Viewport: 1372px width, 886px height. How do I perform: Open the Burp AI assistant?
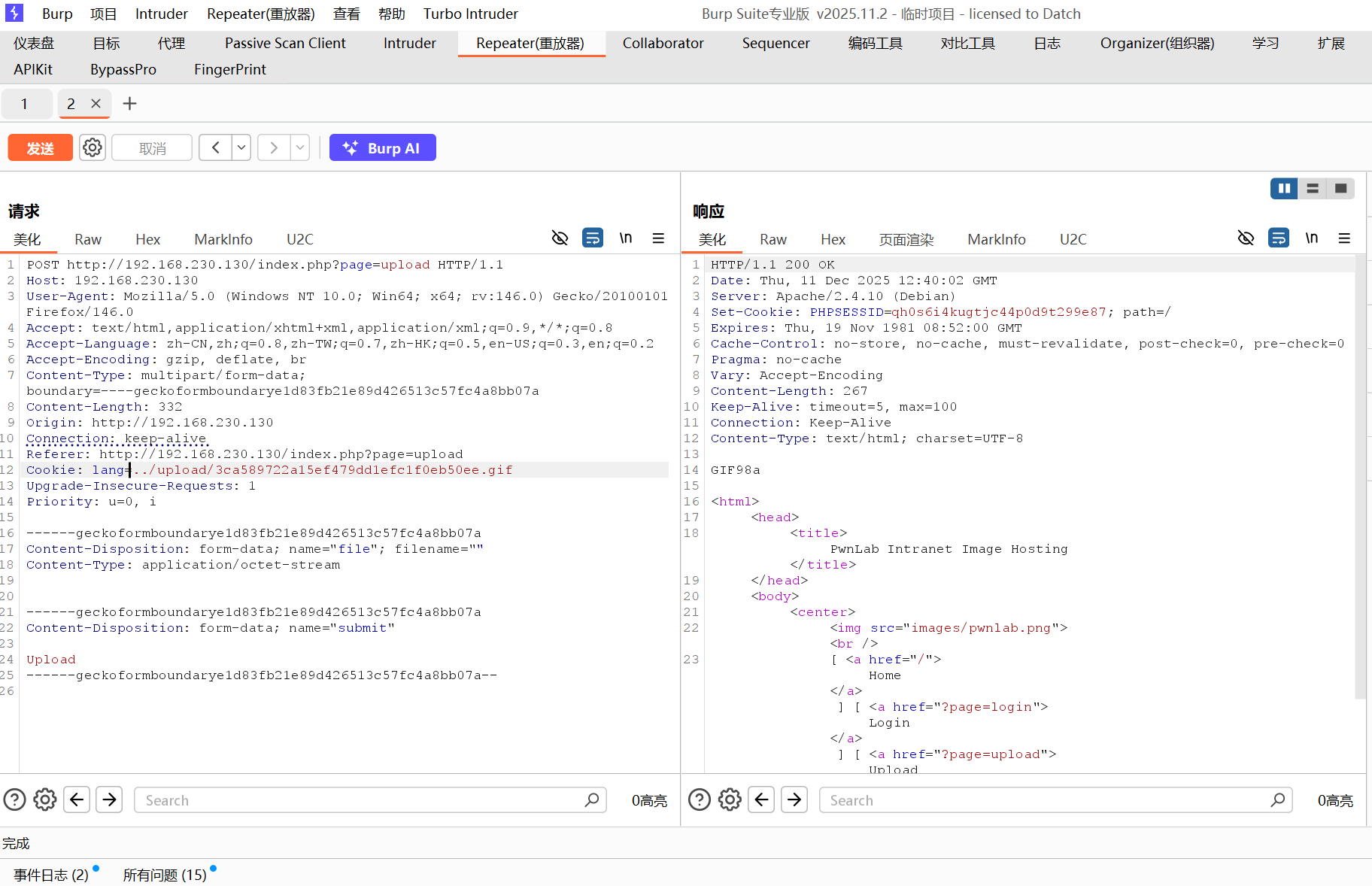382,147
